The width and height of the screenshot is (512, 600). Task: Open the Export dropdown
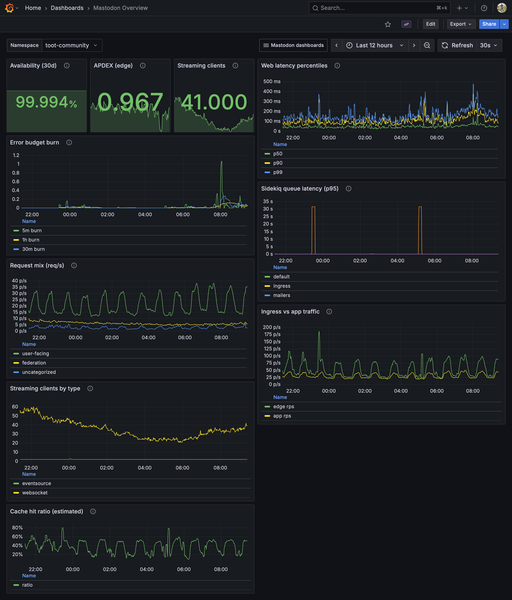pos(461,24)
